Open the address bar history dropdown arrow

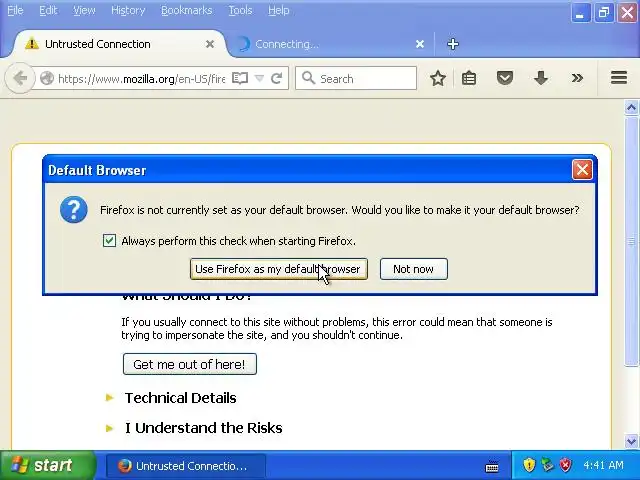point(259,78)
